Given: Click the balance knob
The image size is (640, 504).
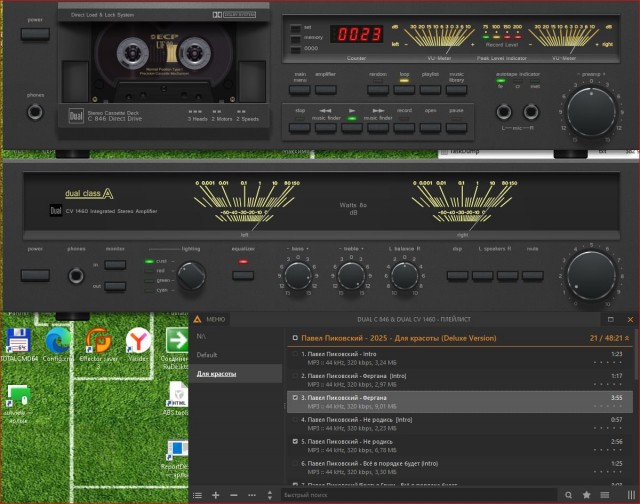Looking at the screenshot, I should [x=404, y=276].
